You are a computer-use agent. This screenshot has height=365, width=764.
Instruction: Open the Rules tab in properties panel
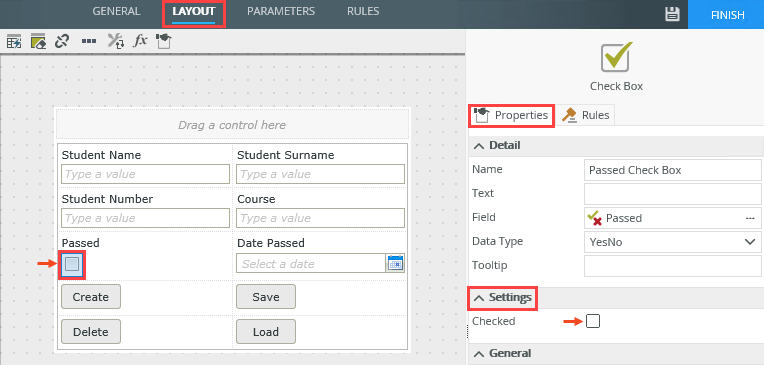pos(586,115)
